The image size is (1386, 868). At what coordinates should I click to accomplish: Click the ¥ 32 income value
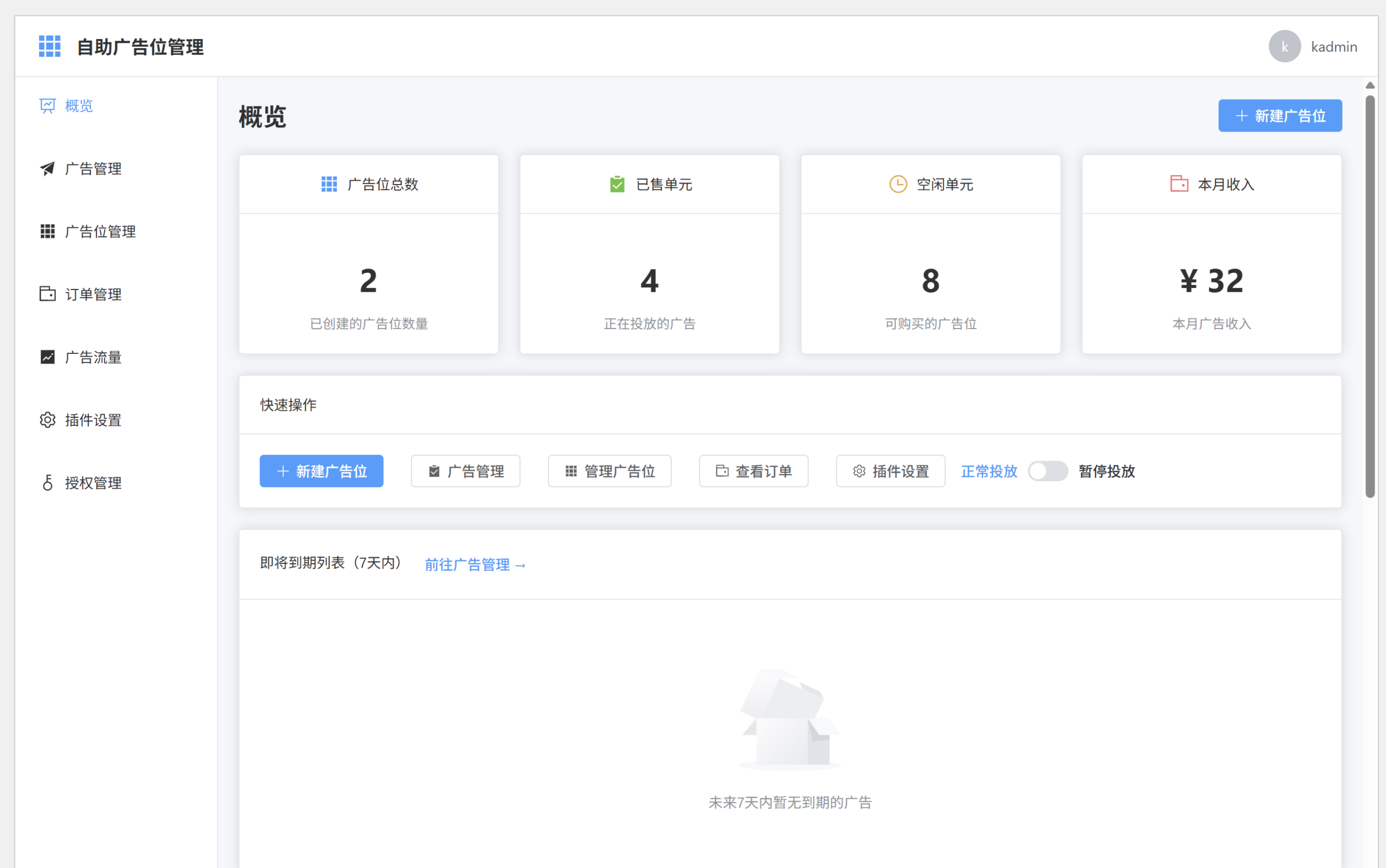click(1211, 281)
